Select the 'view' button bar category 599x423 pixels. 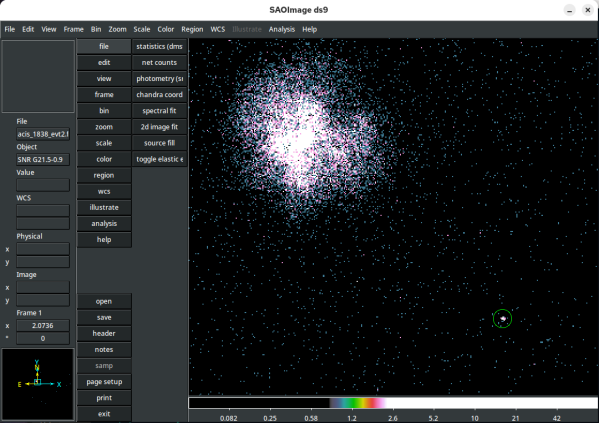click(104, 78)
